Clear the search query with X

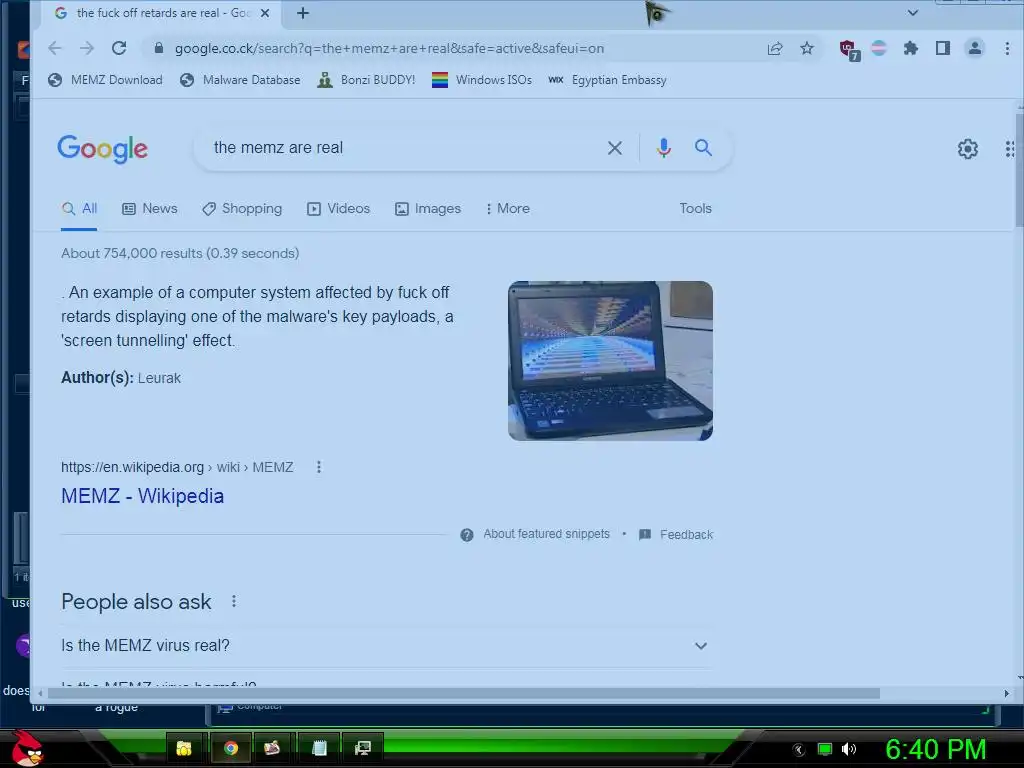coord(615,148)
